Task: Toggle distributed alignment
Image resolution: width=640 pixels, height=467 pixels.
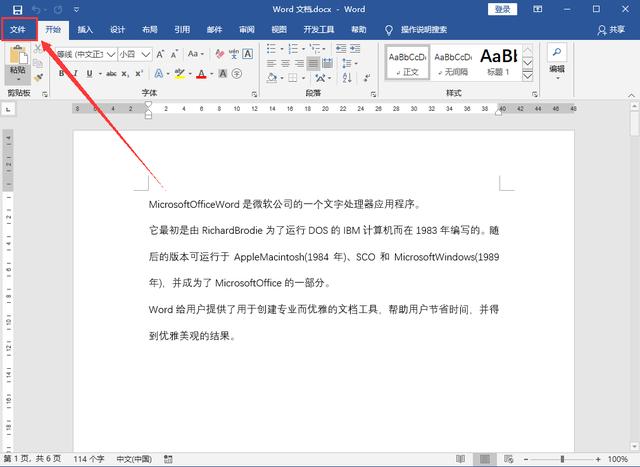Action: 327,63
